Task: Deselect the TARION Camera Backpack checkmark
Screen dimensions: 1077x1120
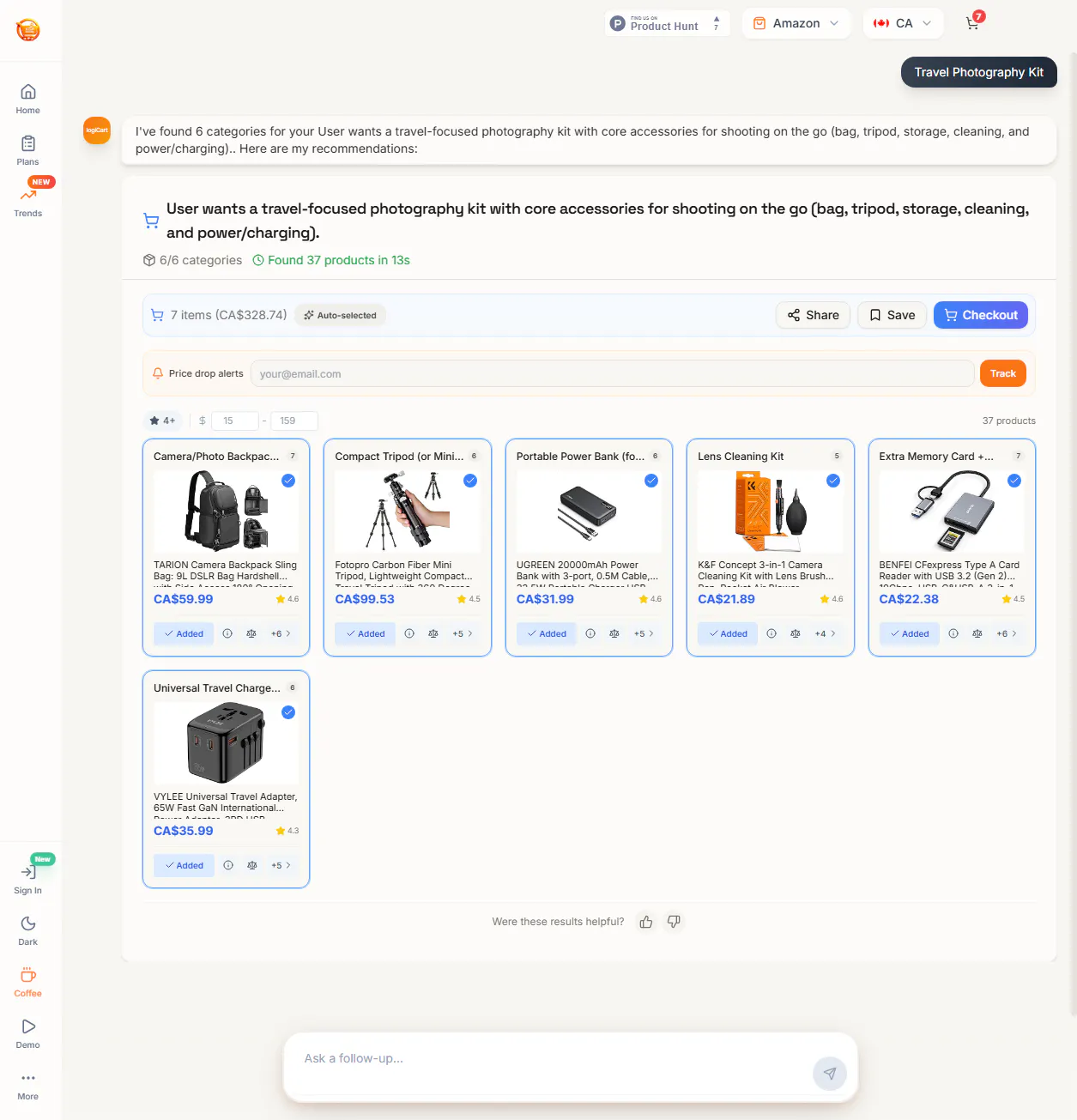Action: click(288, 481)
